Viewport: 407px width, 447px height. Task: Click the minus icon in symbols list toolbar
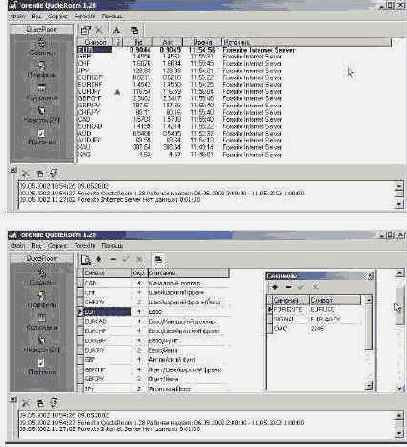[113, 259]
